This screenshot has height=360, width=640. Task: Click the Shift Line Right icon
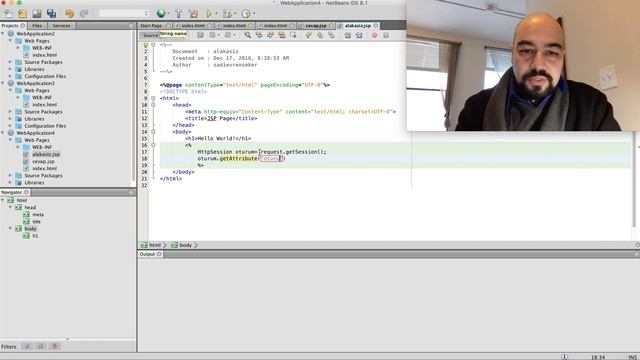tap(359, 36)
